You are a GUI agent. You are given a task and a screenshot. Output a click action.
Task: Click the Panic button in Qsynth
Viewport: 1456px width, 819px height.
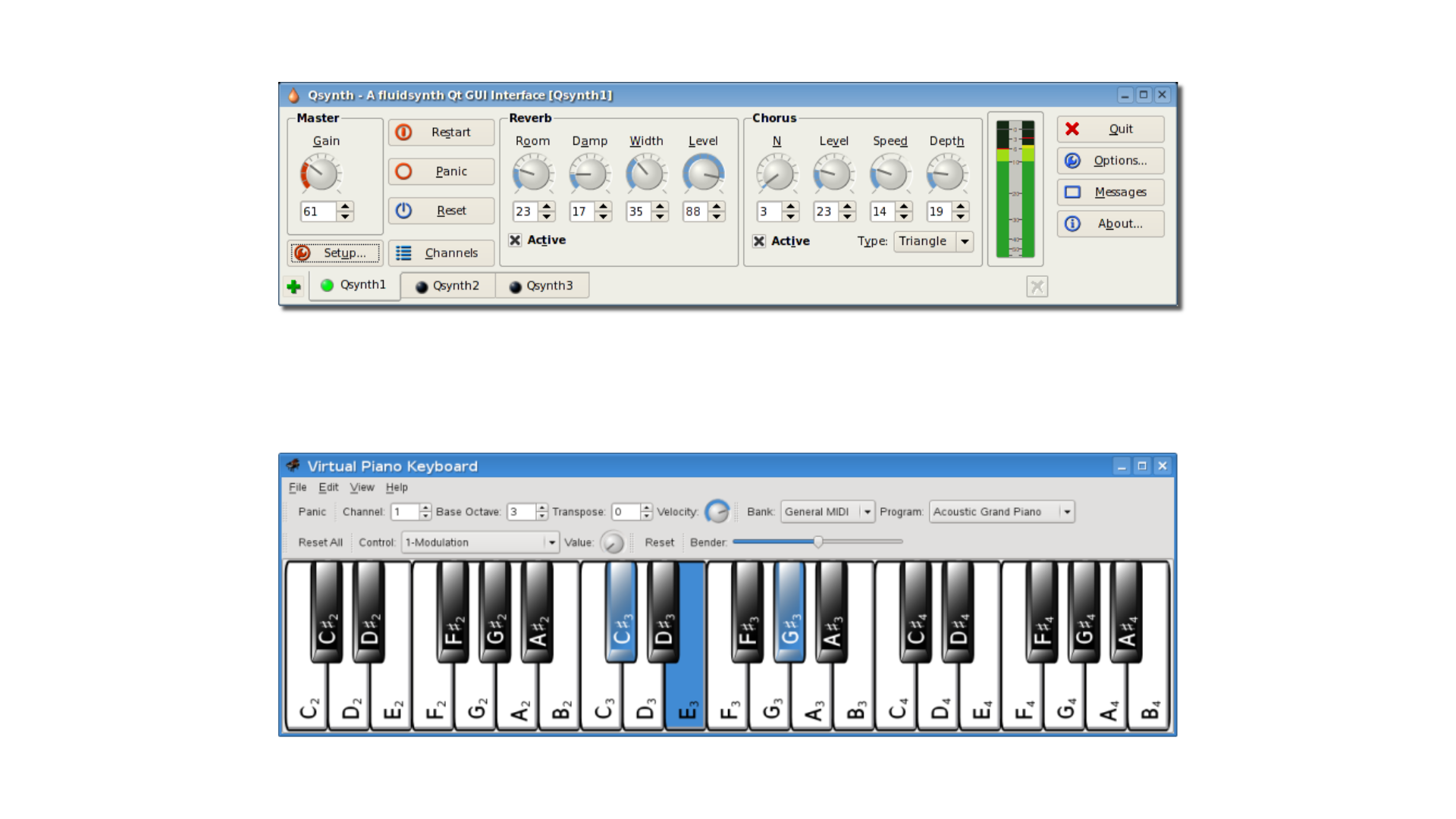[x=441, y=171]
